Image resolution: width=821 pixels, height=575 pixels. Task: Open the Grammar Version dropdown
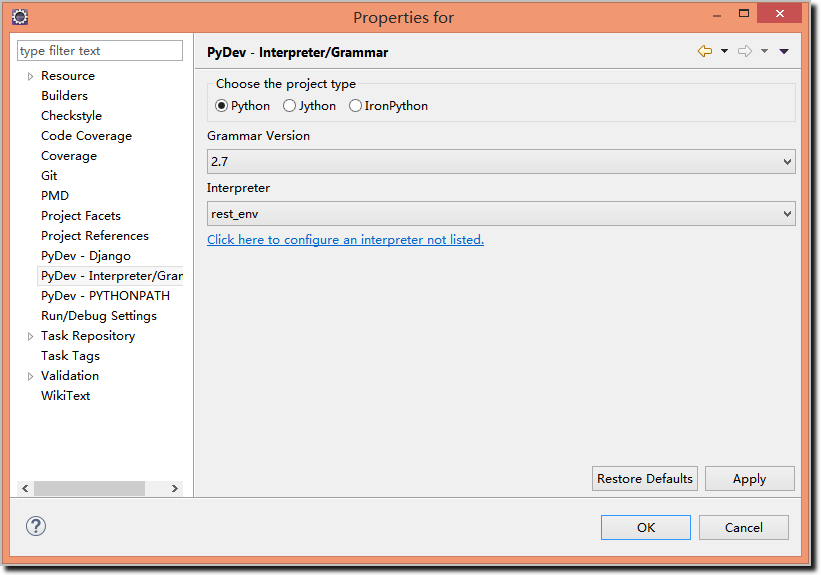[501, 161]
